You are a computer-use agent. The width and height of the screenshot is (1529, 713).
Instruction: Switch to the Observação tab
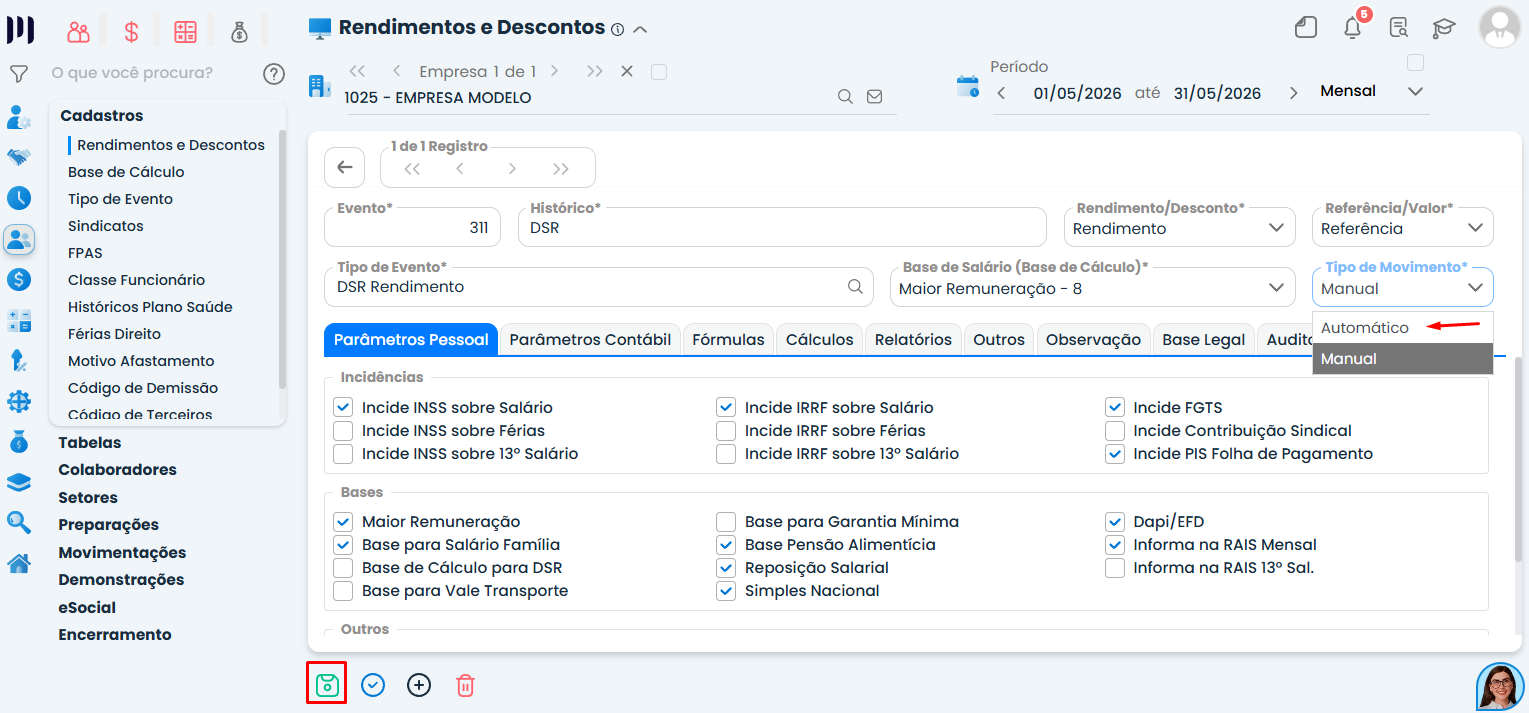coord(1093,339)
